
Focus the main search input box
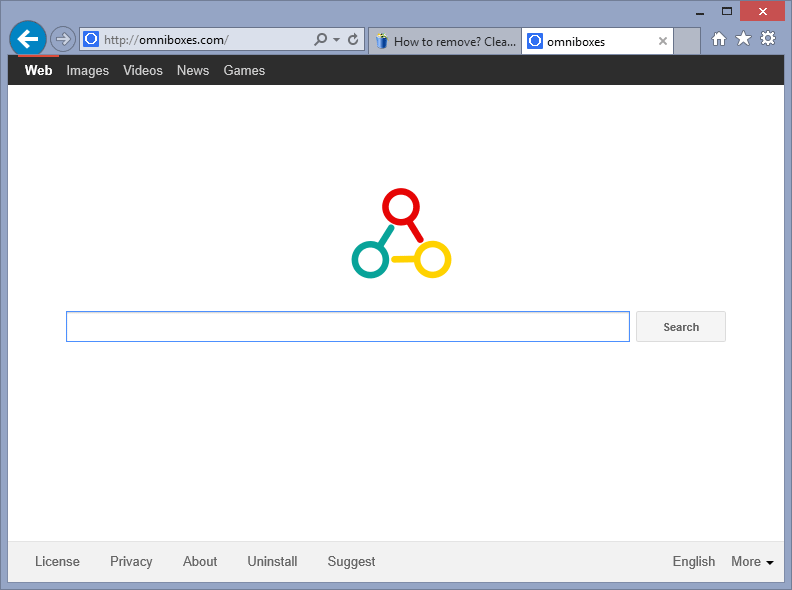(x=348, y=326)
